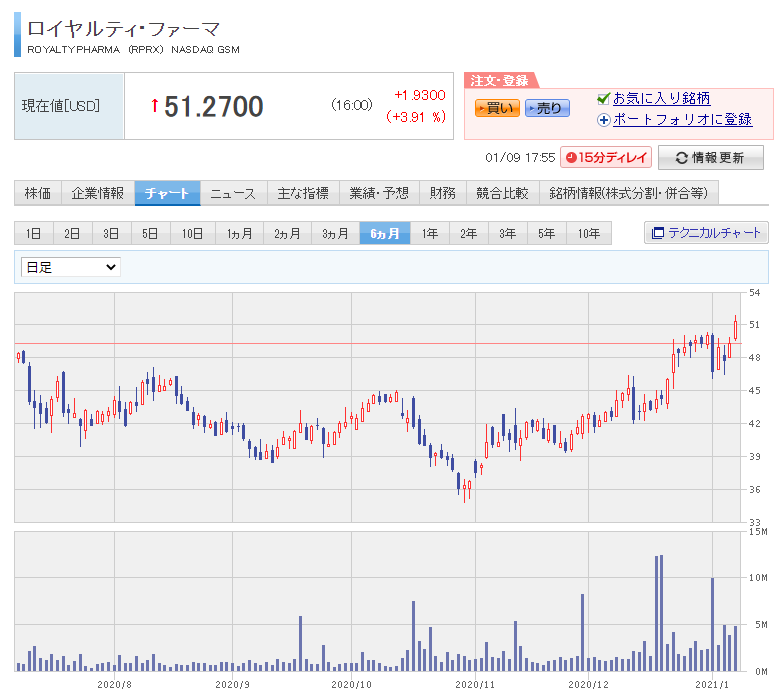Select the 1日 chart range
The image size is (779, 698).
34,233
